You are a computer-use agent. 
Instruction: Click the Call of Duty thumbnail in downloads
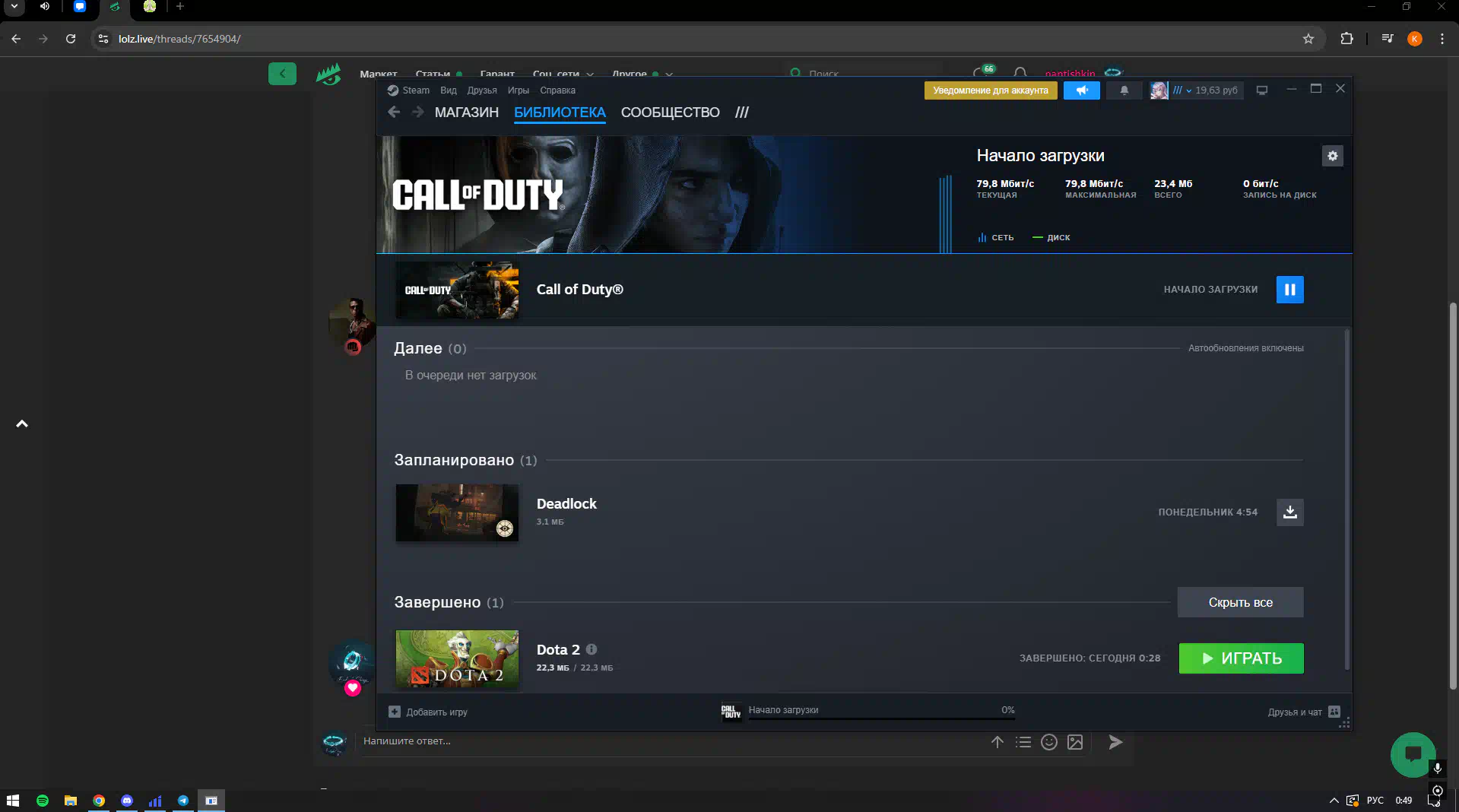click(457, 290)
